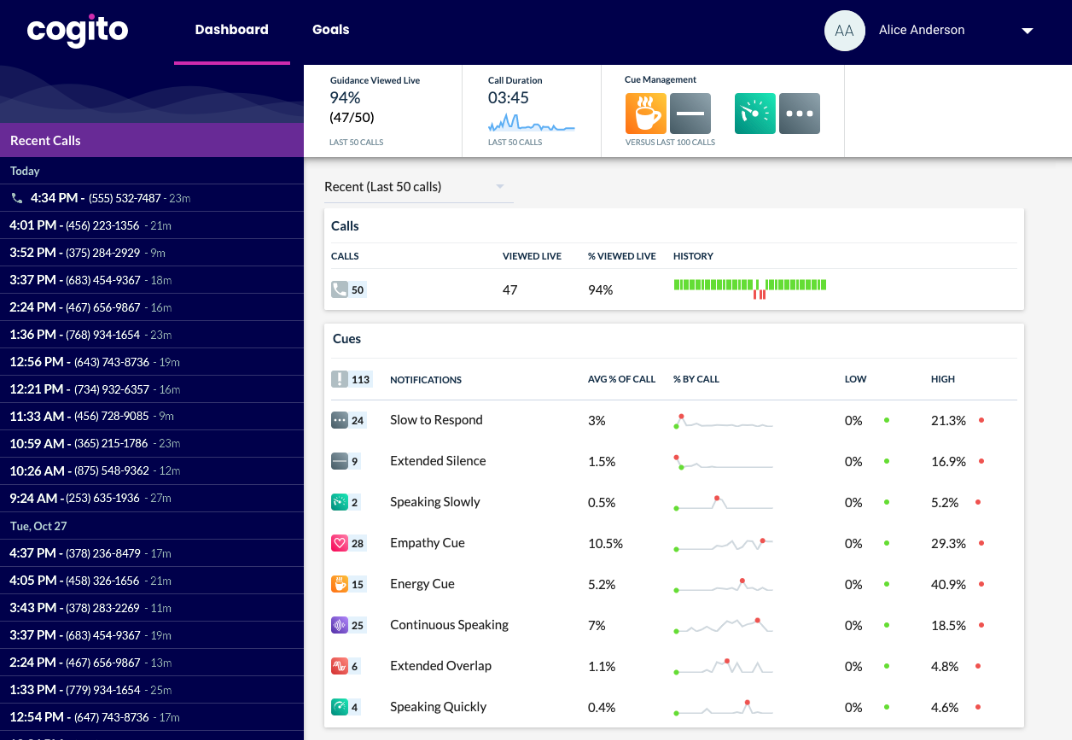Click the purple Continuous Speaking icon
Viewport: 1072px width, 740px height.
[x=340, y=625]
